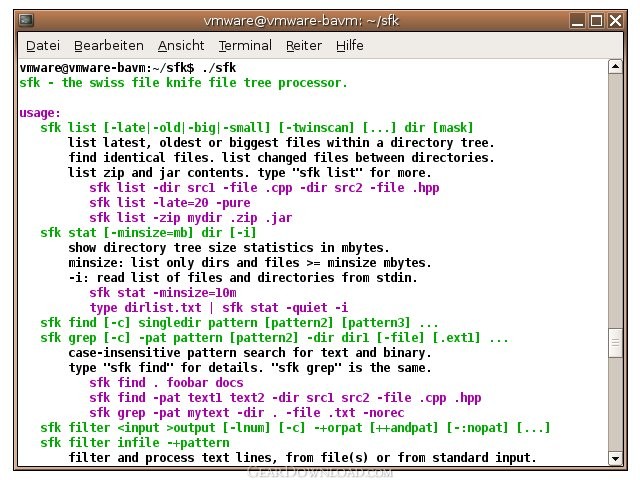Click 'list zip and jar contents.' line

[x=250, y=173]
